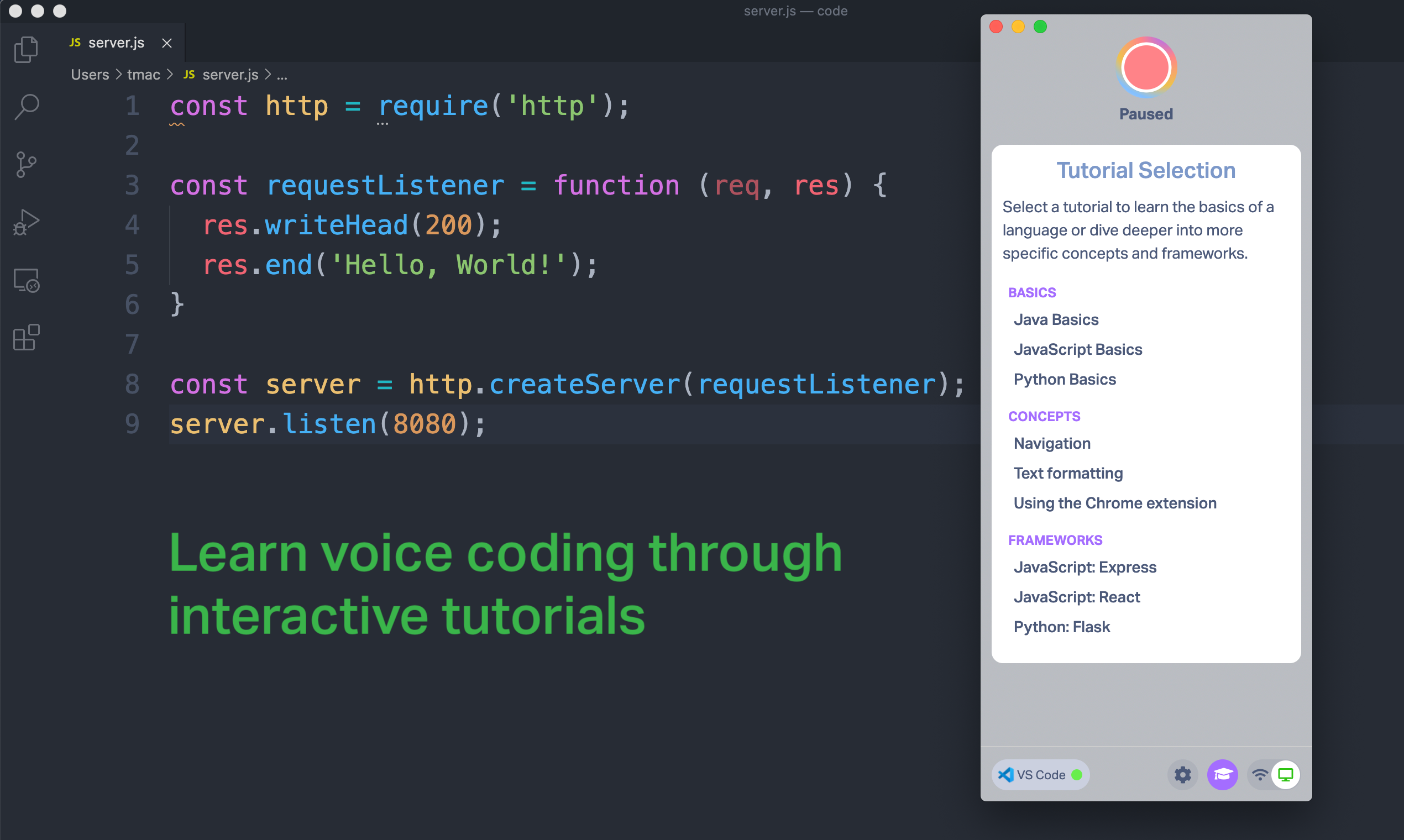Screen dimensions: 1404x840
Task: Open the Search sidebar icon
Action: pyautogui.click(x=25, y=108)
